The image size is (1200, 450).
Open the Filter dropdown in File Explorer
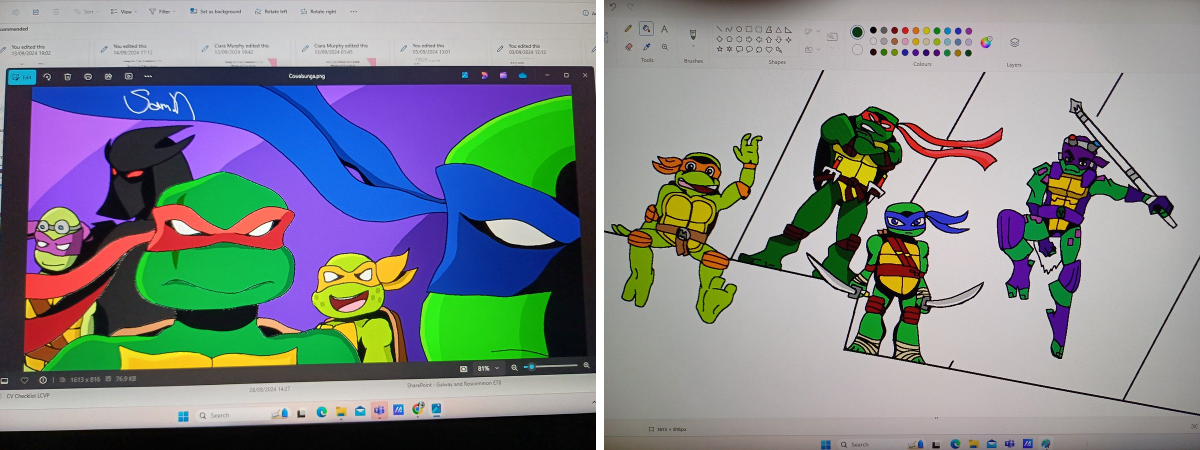pos(162,11)
